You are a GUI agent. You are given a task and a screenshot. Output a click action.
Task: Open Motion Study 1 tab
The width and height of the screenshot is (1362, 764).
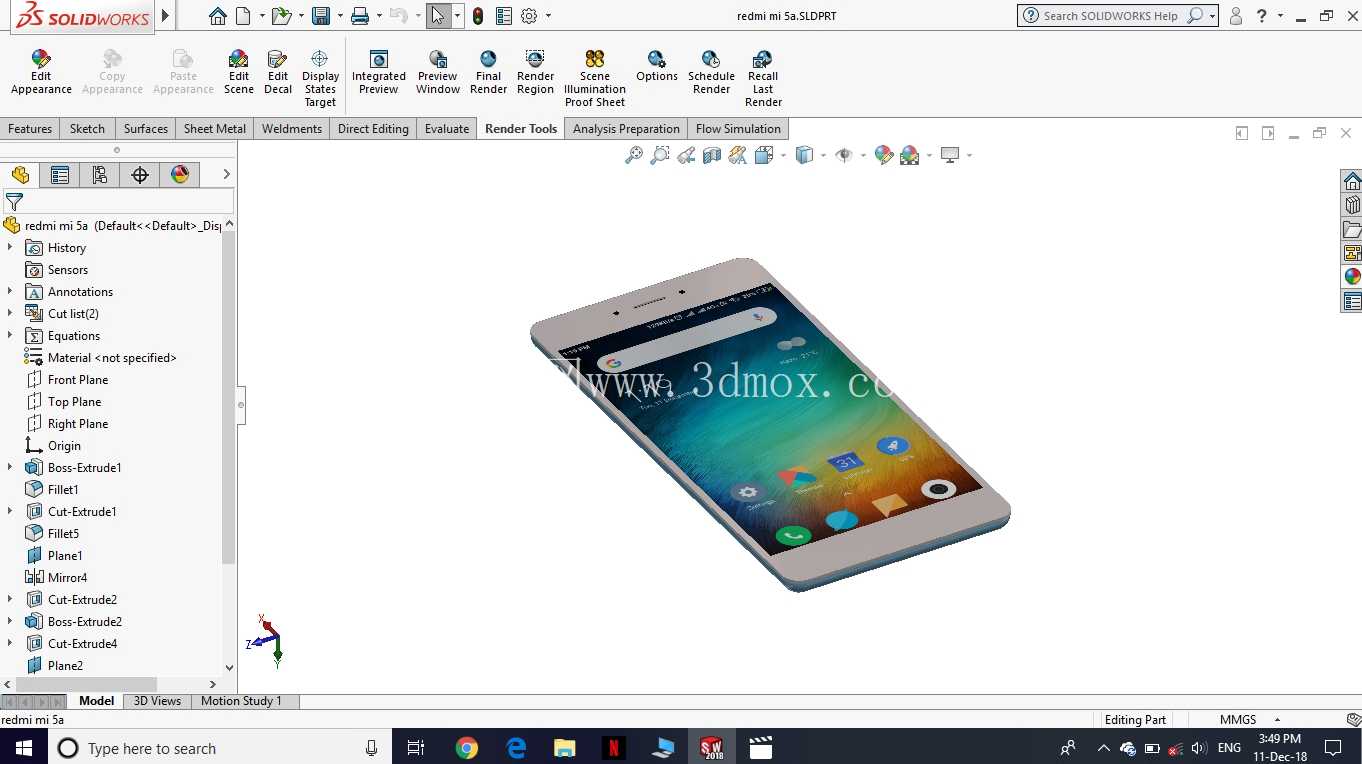click(x=241, y=701)
